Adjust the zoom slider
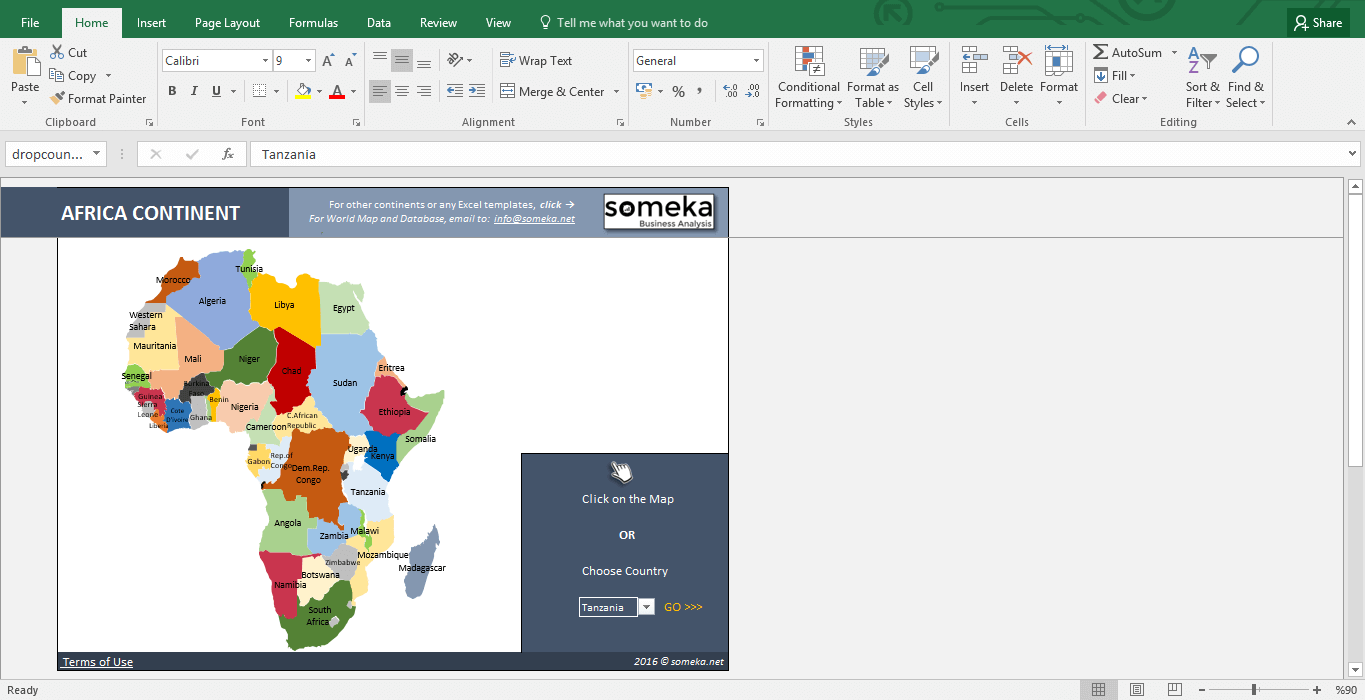The width and height of the screenshot is (1365, 700). 1254,690
